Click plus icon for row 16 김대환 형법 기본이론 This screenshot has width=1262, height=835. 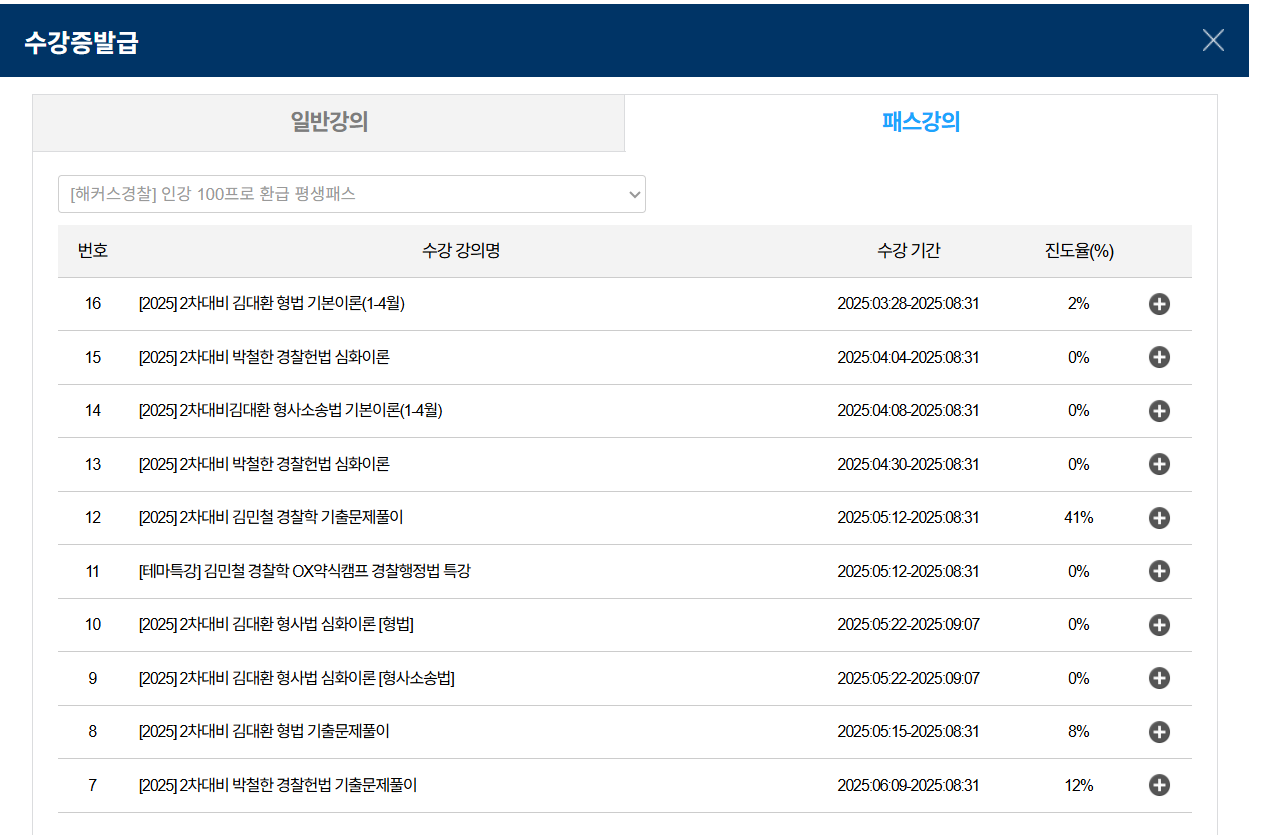coord(1159,304)
